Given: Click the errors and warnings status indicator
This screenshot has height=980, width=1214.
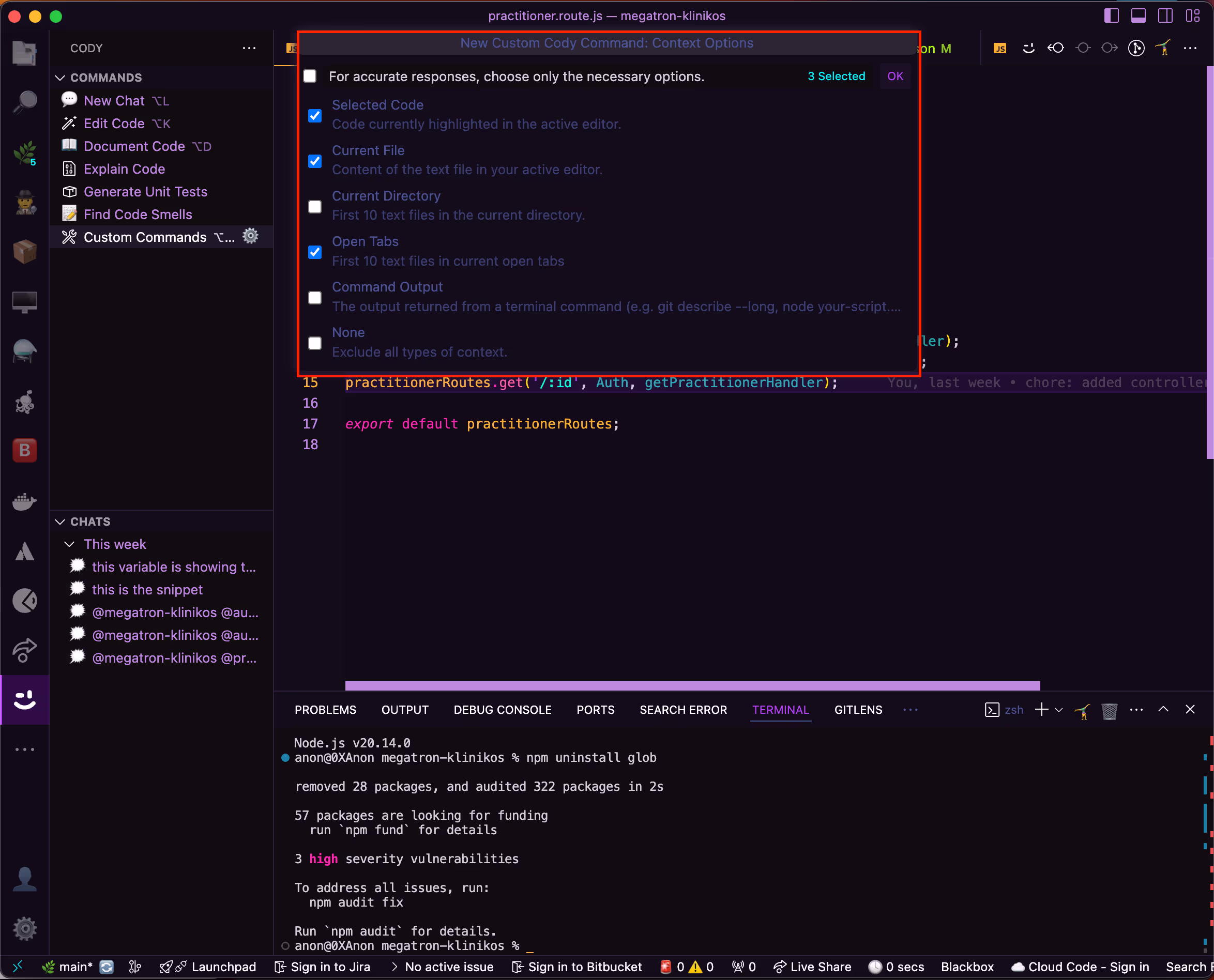Looking at the screenshot, I should pos(687,967).
